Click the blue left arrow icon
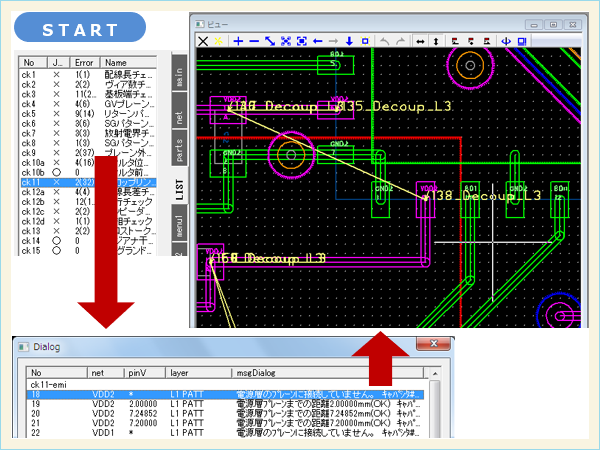 click(x=318, y=41)
